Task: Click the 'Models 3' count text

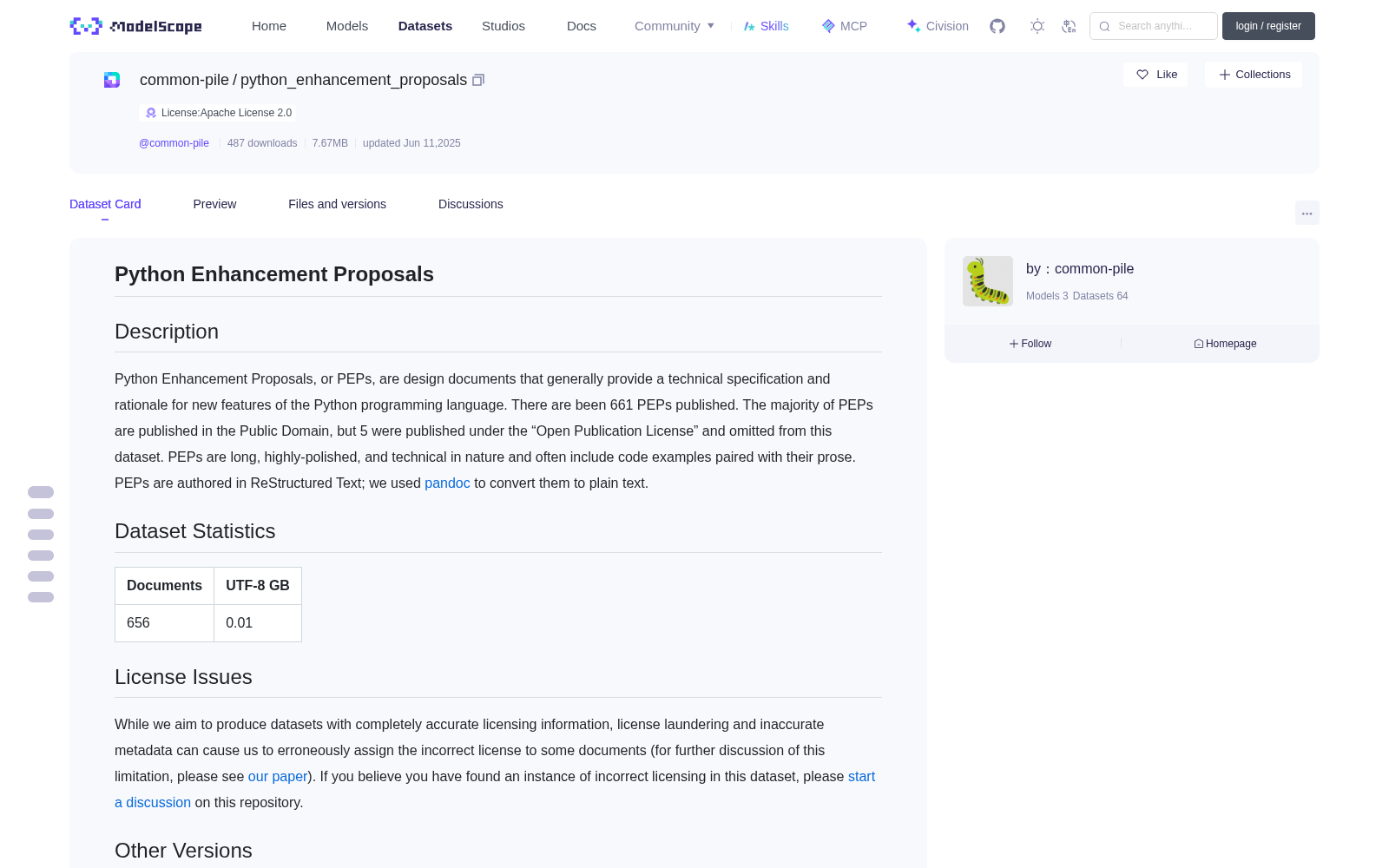Action: pos(1047,296)
